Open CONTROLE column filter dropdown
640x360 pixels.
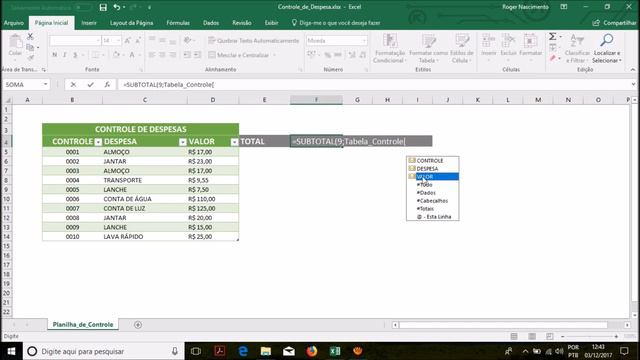(x=98, y=142)
